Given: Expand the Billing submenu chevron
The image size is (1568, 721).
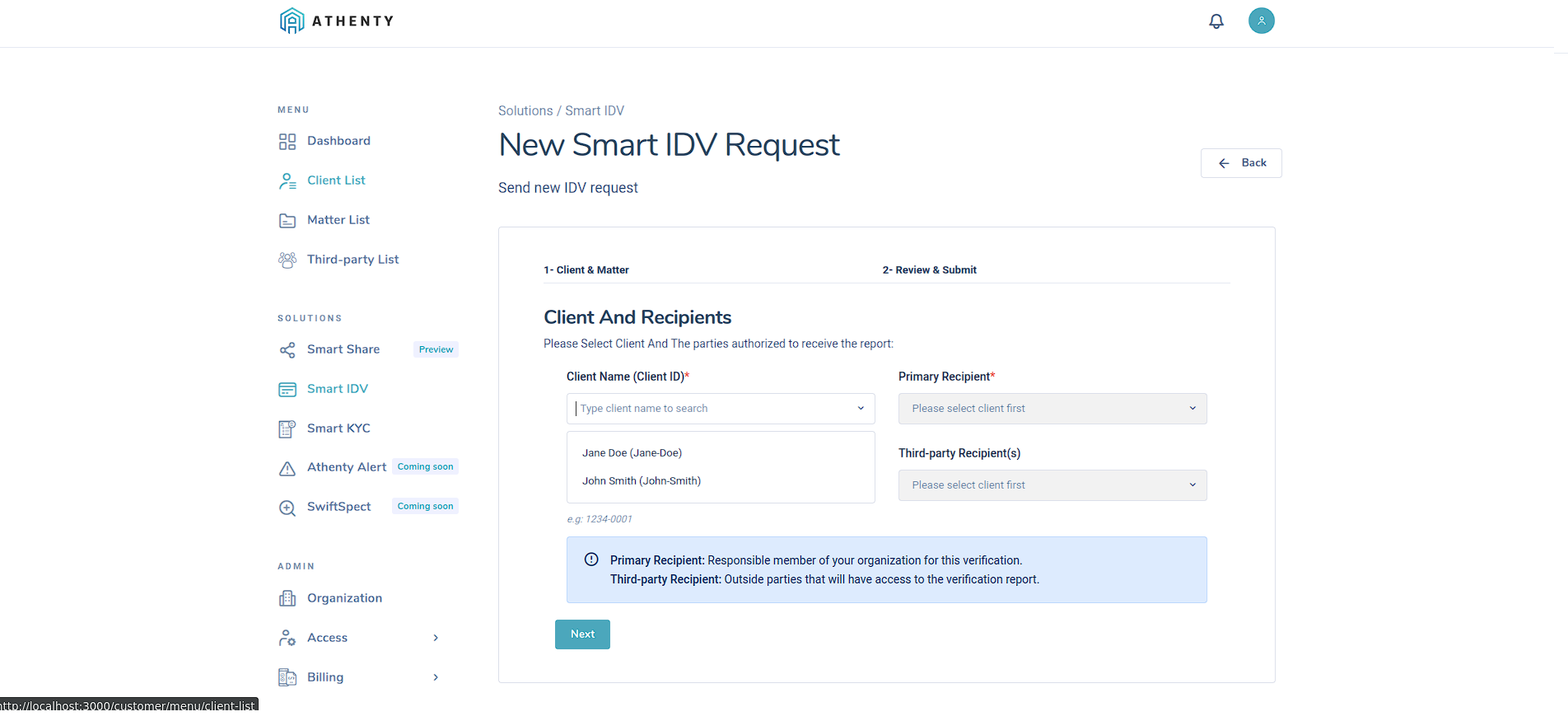Looking at the screenshot, I should click(436, 677).
